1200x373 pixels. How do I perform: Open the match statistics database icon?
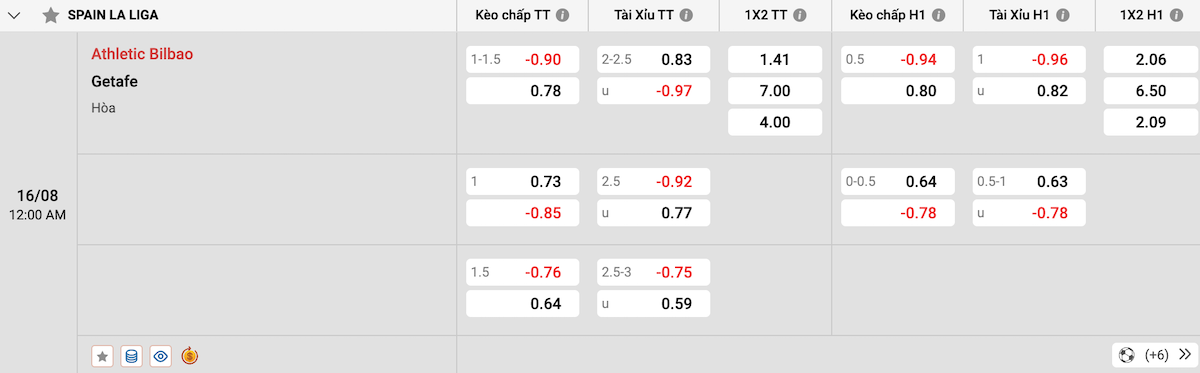(x=131, y=355)
